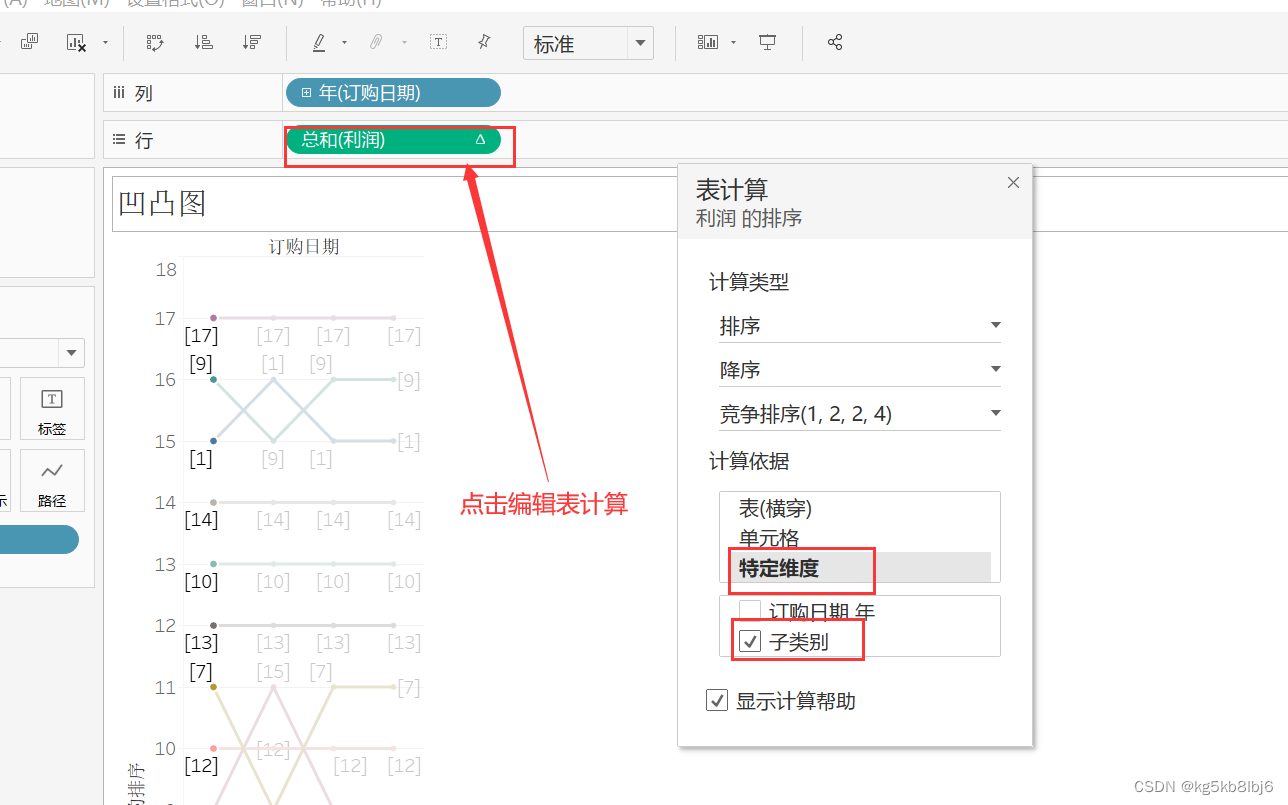1288x805 pixels.
Task: Click the Show Me chart icon
Action: coord(708,42)
